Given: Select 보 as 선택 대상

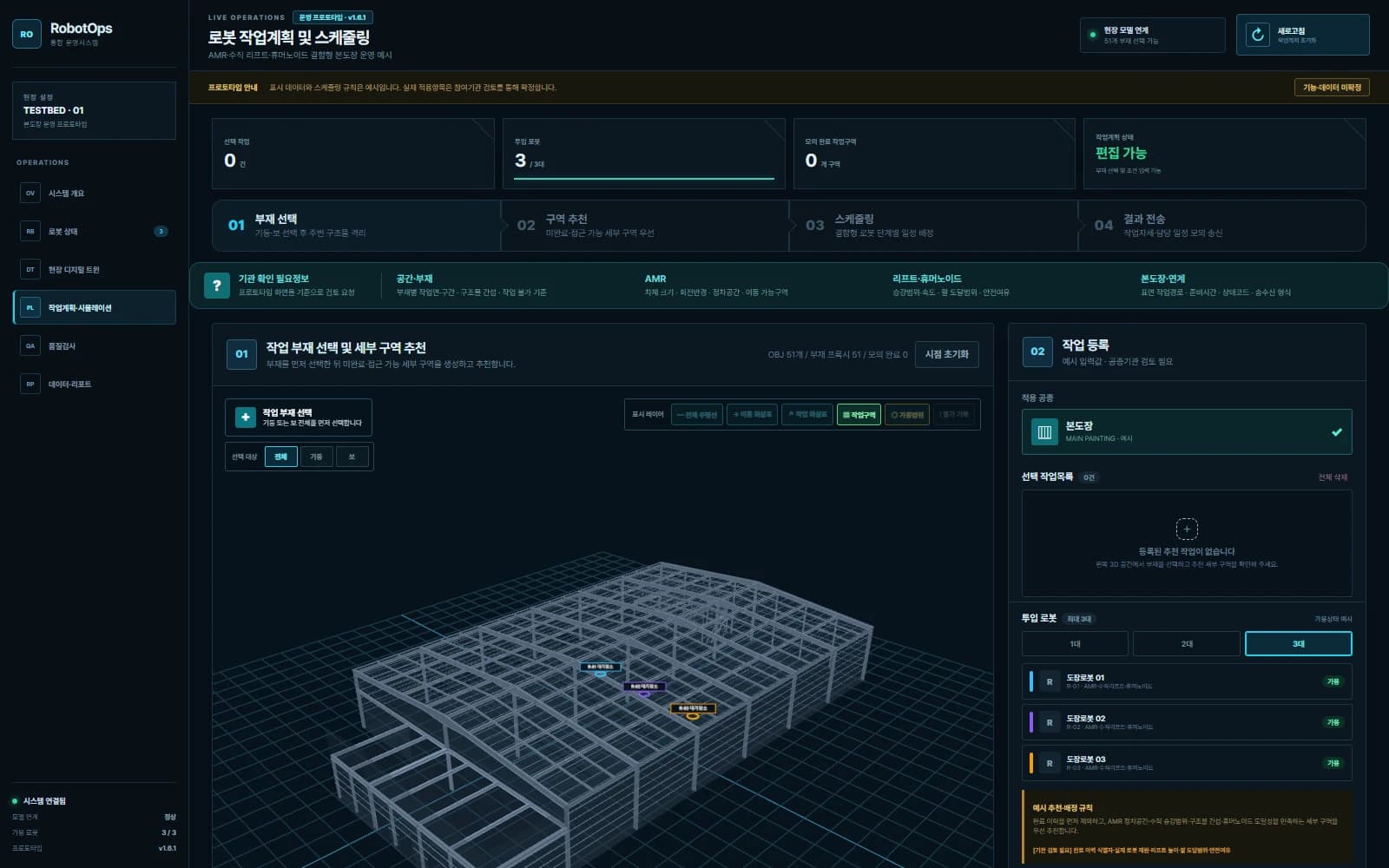Looking at the screenshot, I should pos(352,457).
